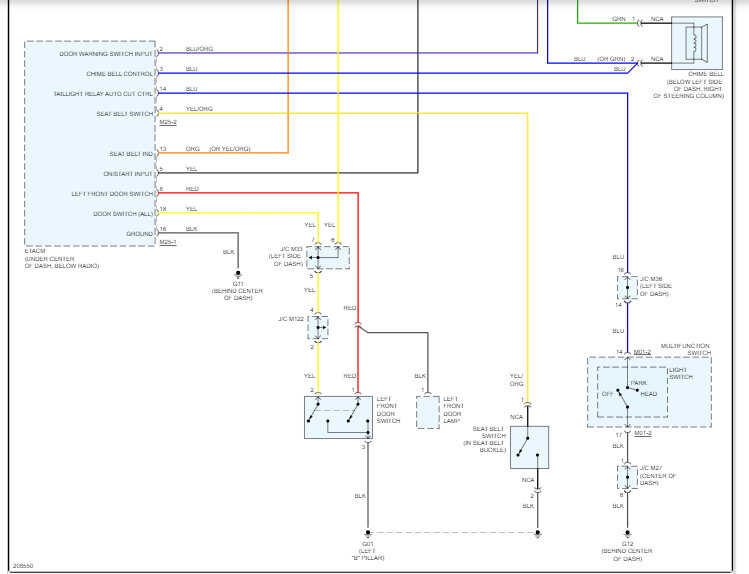
Task: Click the ON/START INPUT label
Action: point(128,174)
